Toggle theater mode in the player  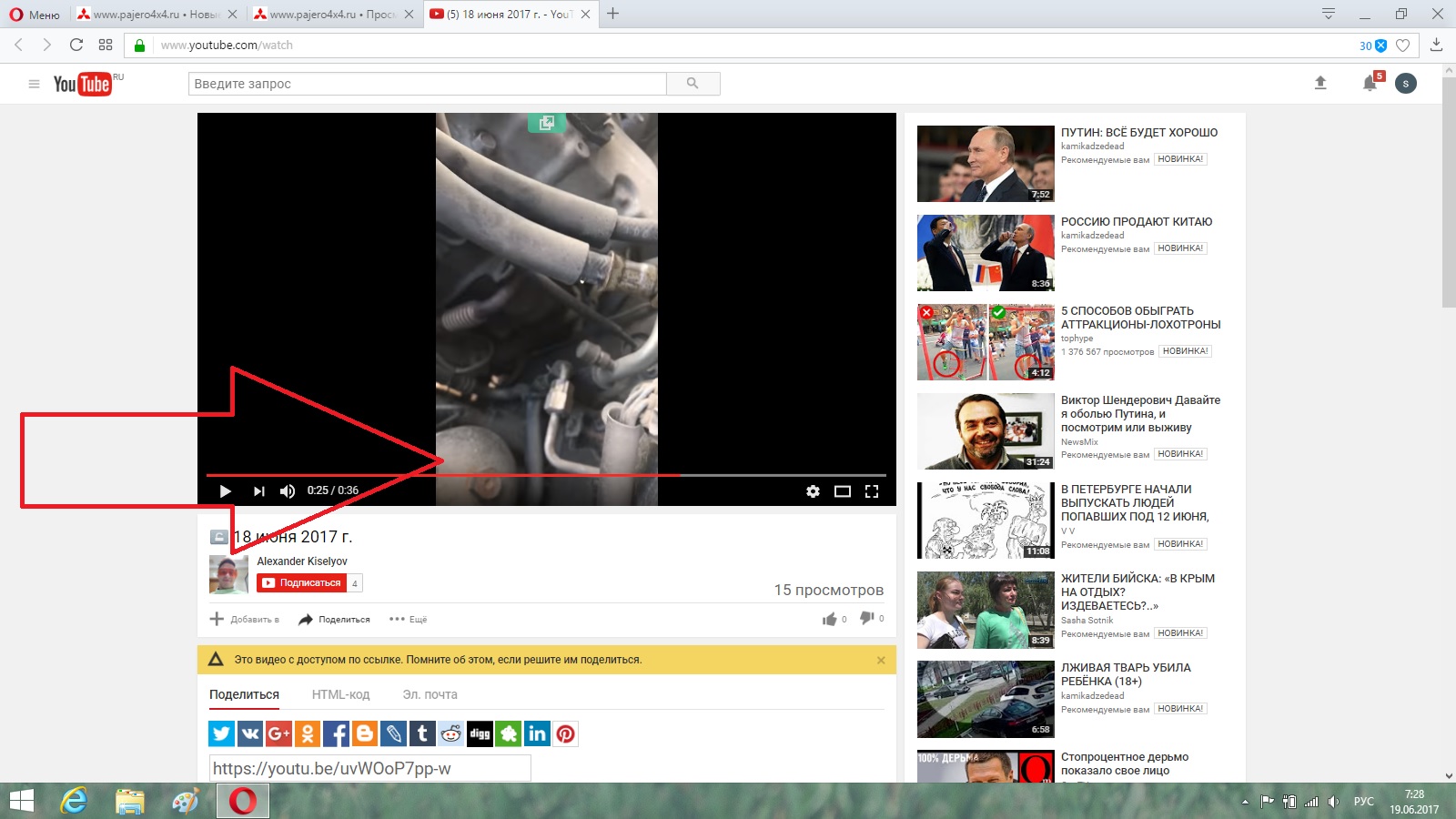[x=843, y=491]
